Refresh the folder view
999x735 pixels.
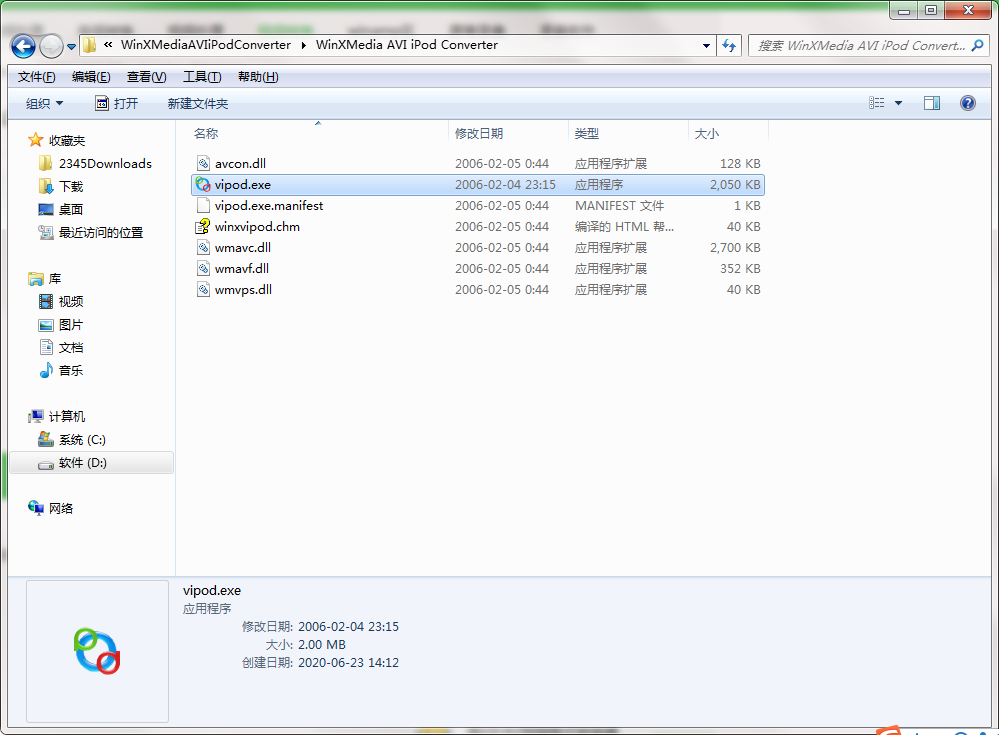pos(729,46)
